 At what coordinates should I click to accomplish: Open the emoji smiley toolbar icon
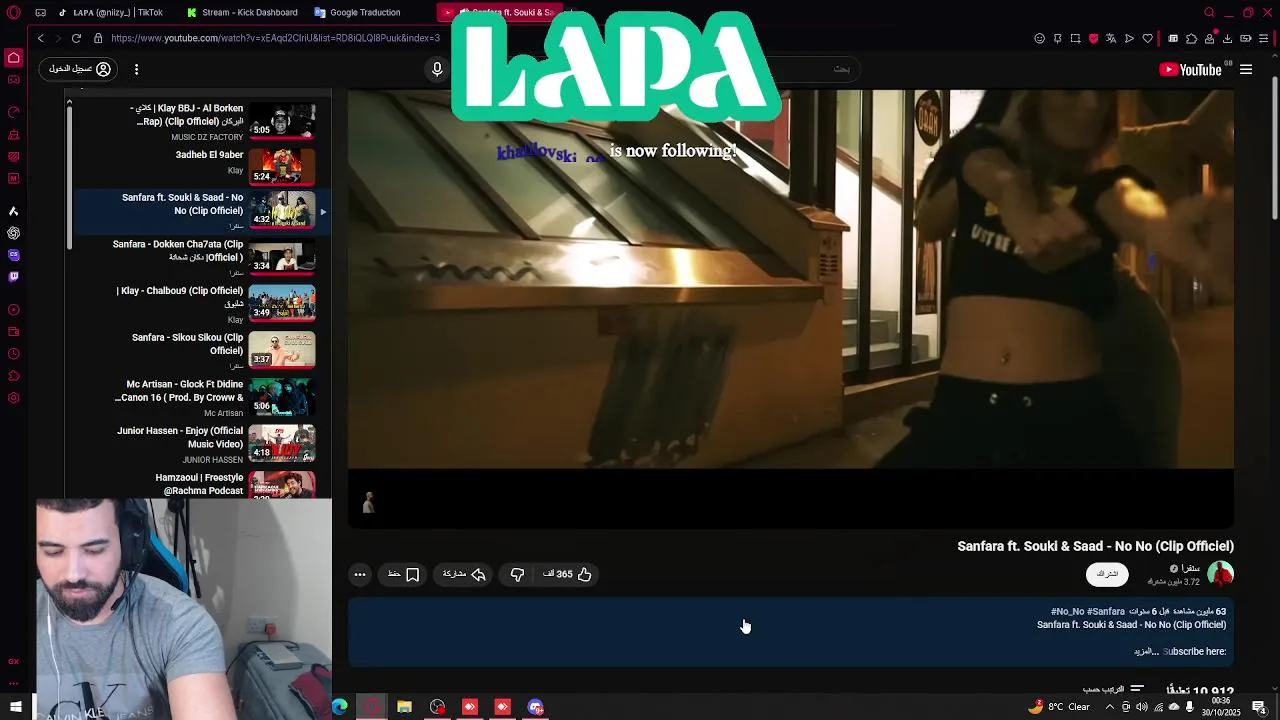coord(1040,38)
